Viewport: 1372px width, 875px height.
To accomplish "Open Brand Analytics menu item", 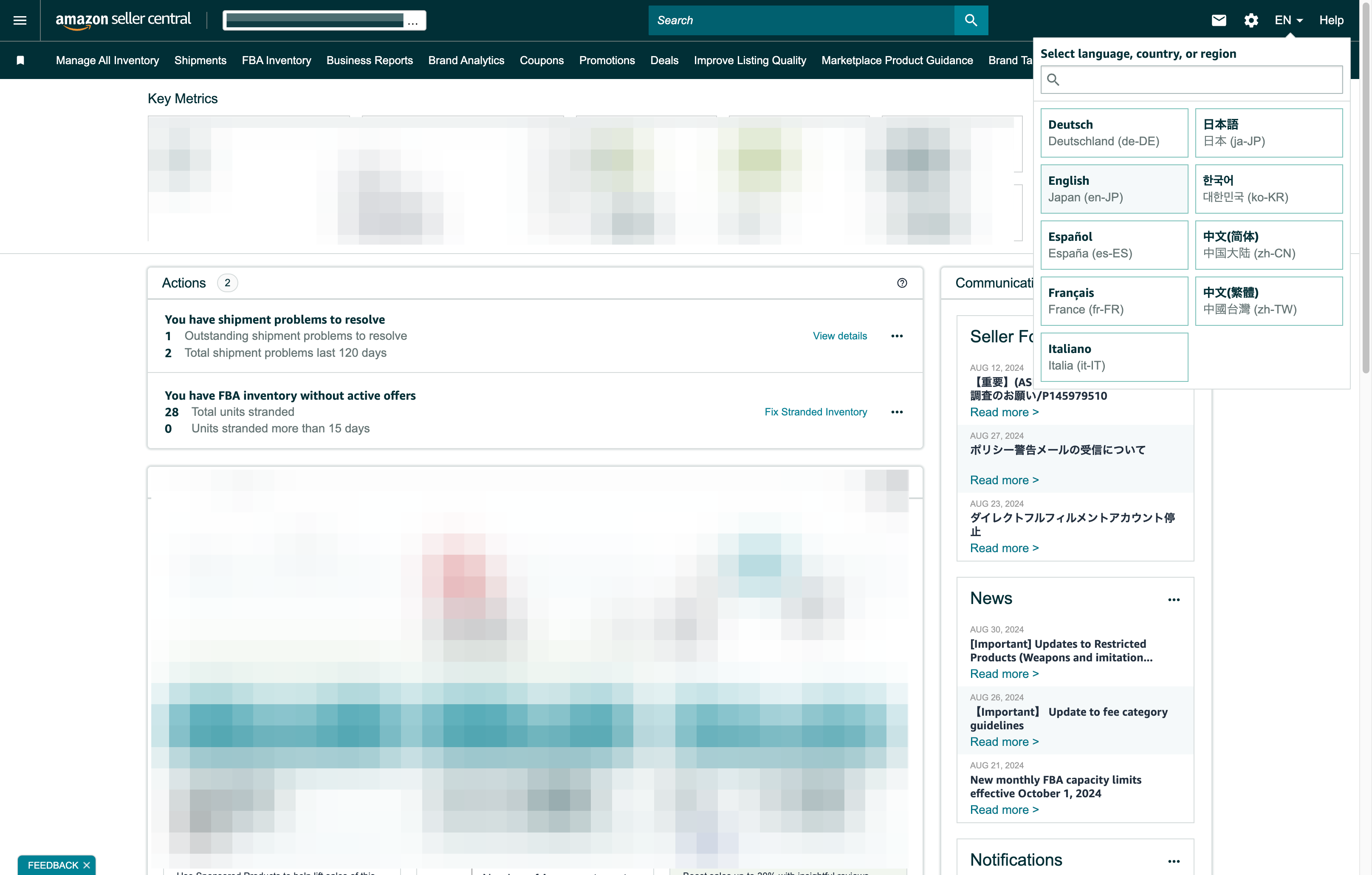I will 466,60.
